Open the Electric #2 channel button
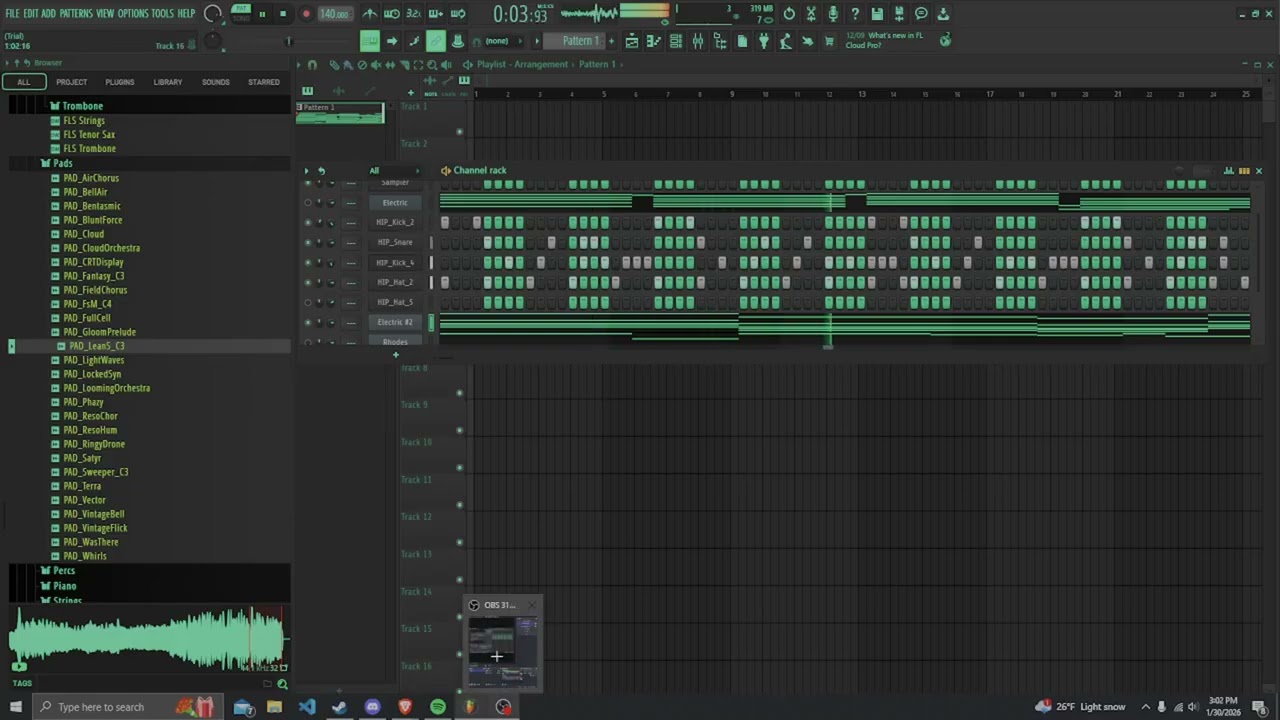Image resolution: width=1280 pixels, height=720 pixels. tap(395, 322)
